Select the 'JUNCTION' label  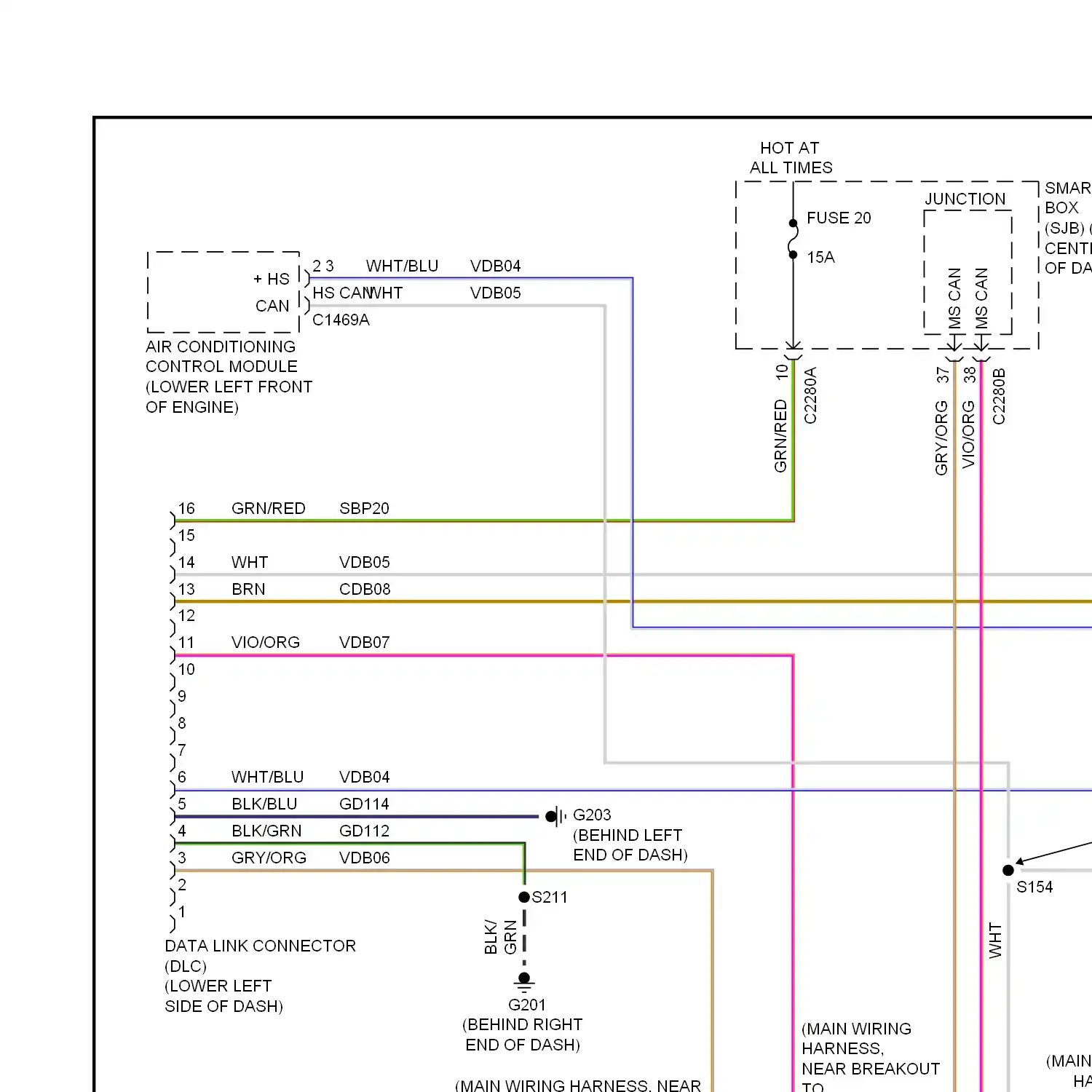point(965,199)
